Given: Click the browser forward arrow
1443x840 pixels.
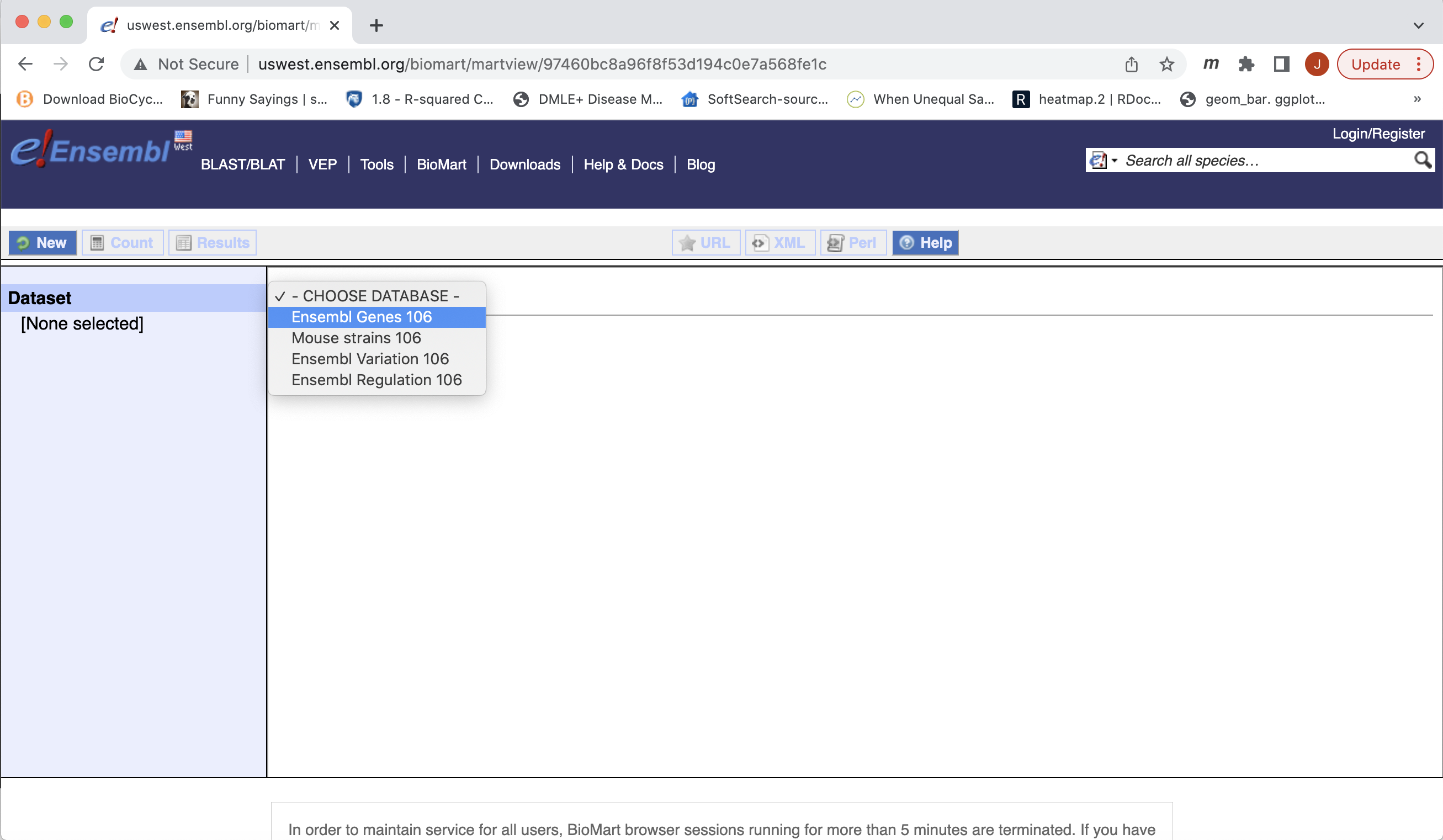Looking at the screenshot, I should (x=61, y=64).
